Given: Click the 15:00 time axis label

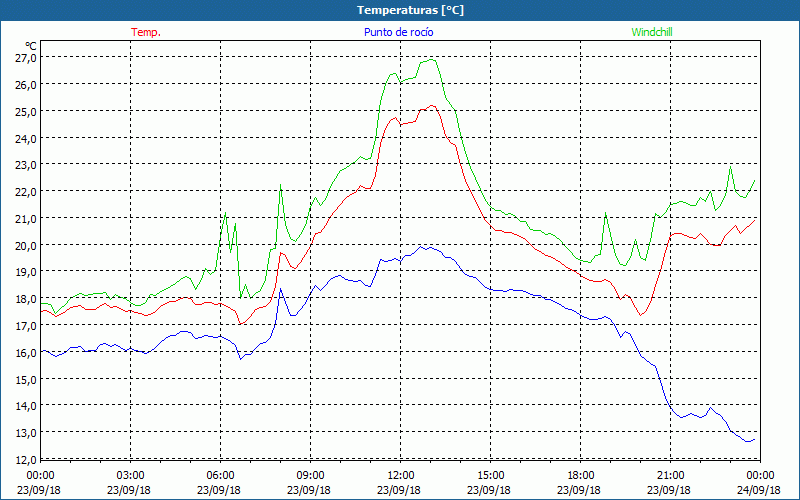Looking at the screenshot, I should tap(490, 476).
